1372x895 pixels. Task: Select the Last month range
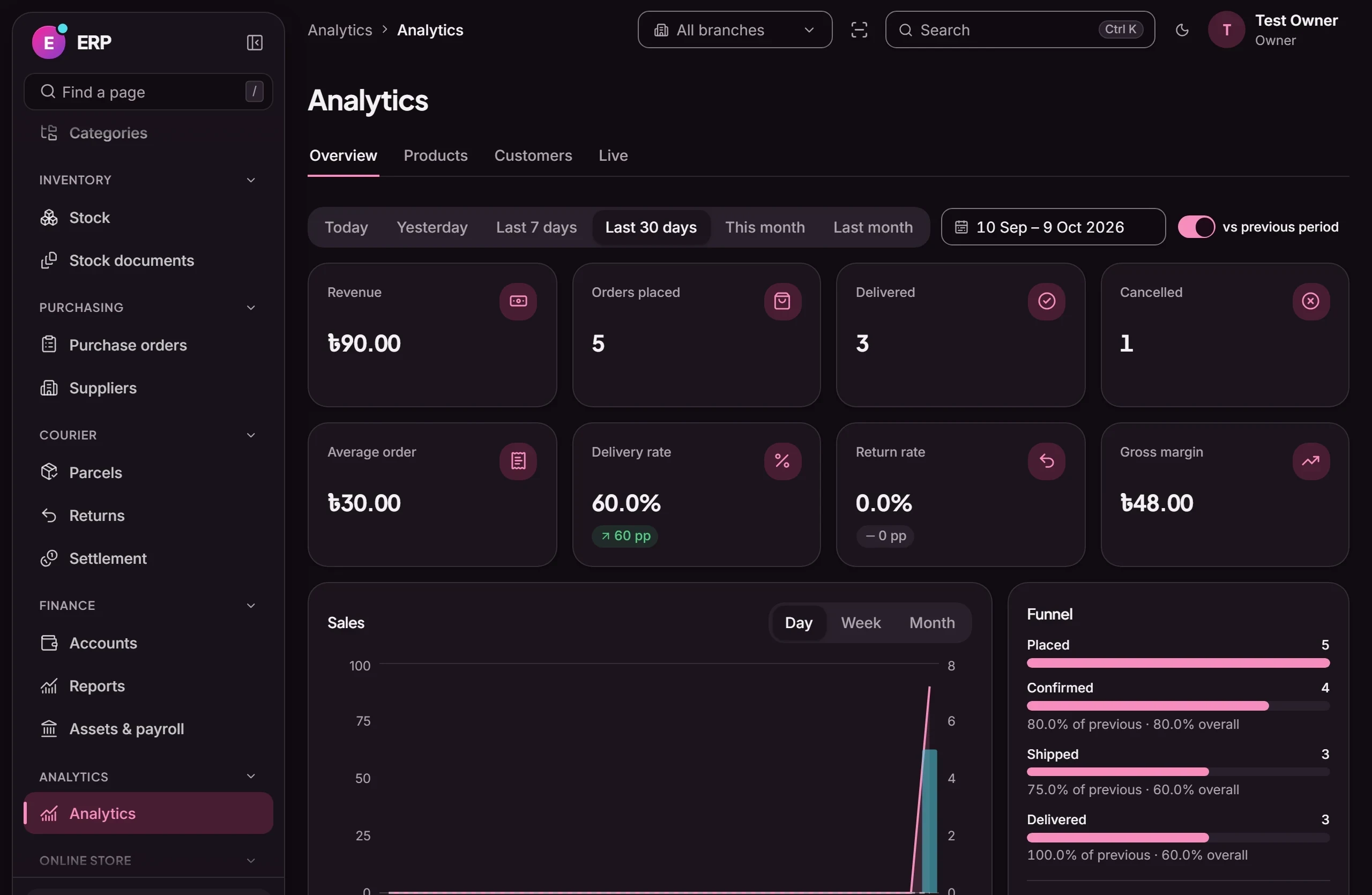click(873, 228)
